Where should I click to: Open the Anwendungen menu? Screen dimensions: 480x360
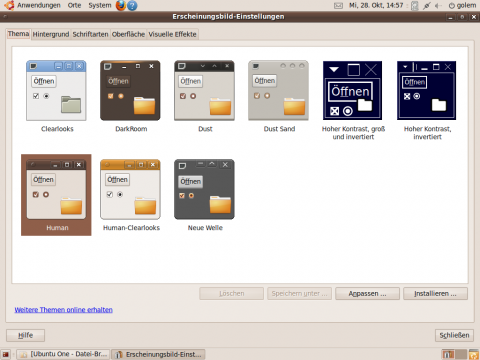pos(39,5)
